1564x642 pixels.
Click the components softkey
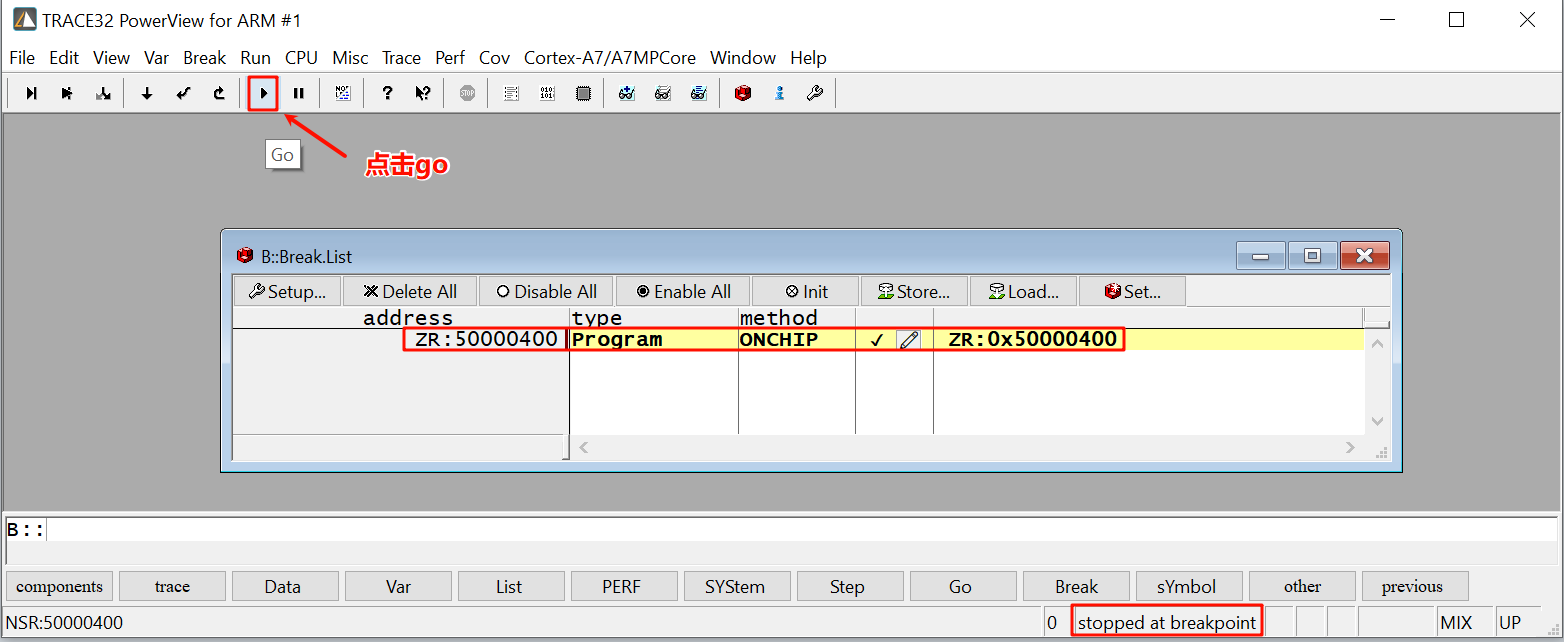pos(60,587)
